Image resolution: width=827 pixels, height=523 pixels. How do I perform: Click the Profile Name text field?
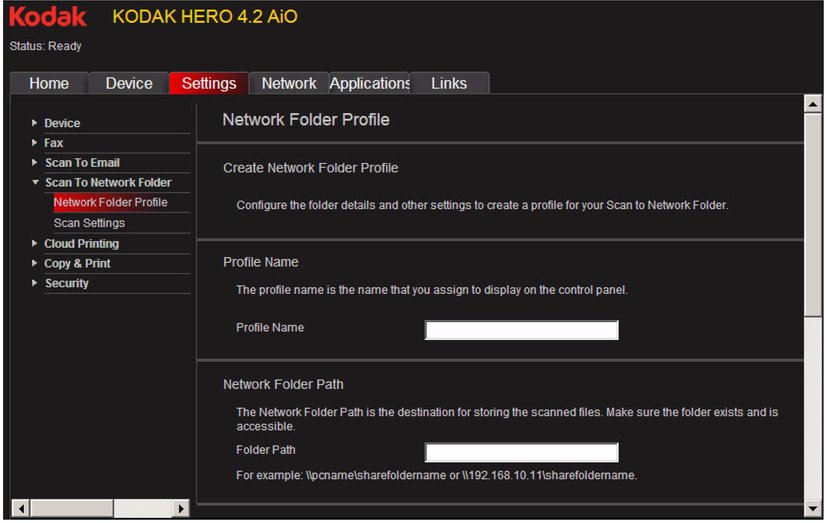coord(521,330)
